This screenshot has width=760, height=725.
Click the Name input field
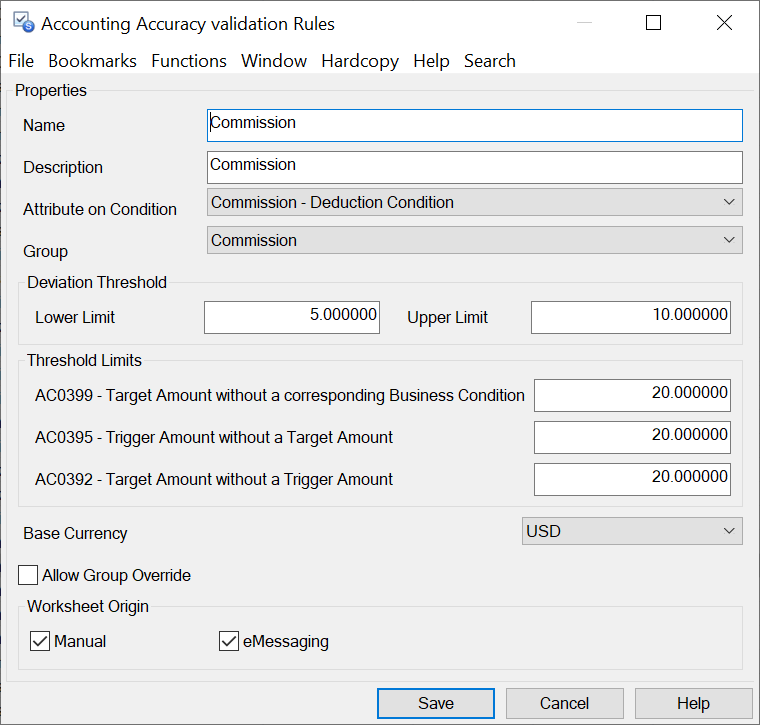[475, 126]
